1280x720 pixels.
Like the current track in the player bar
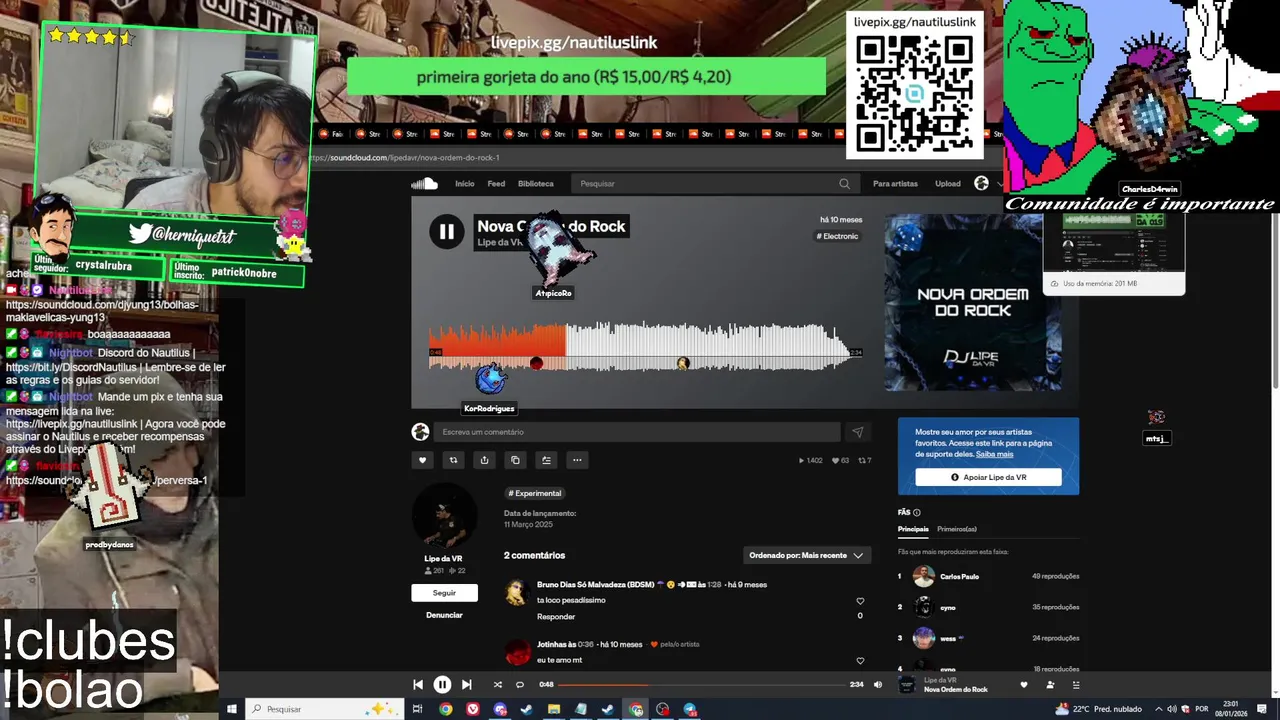pyautogui.click(x=1023, y=685)
